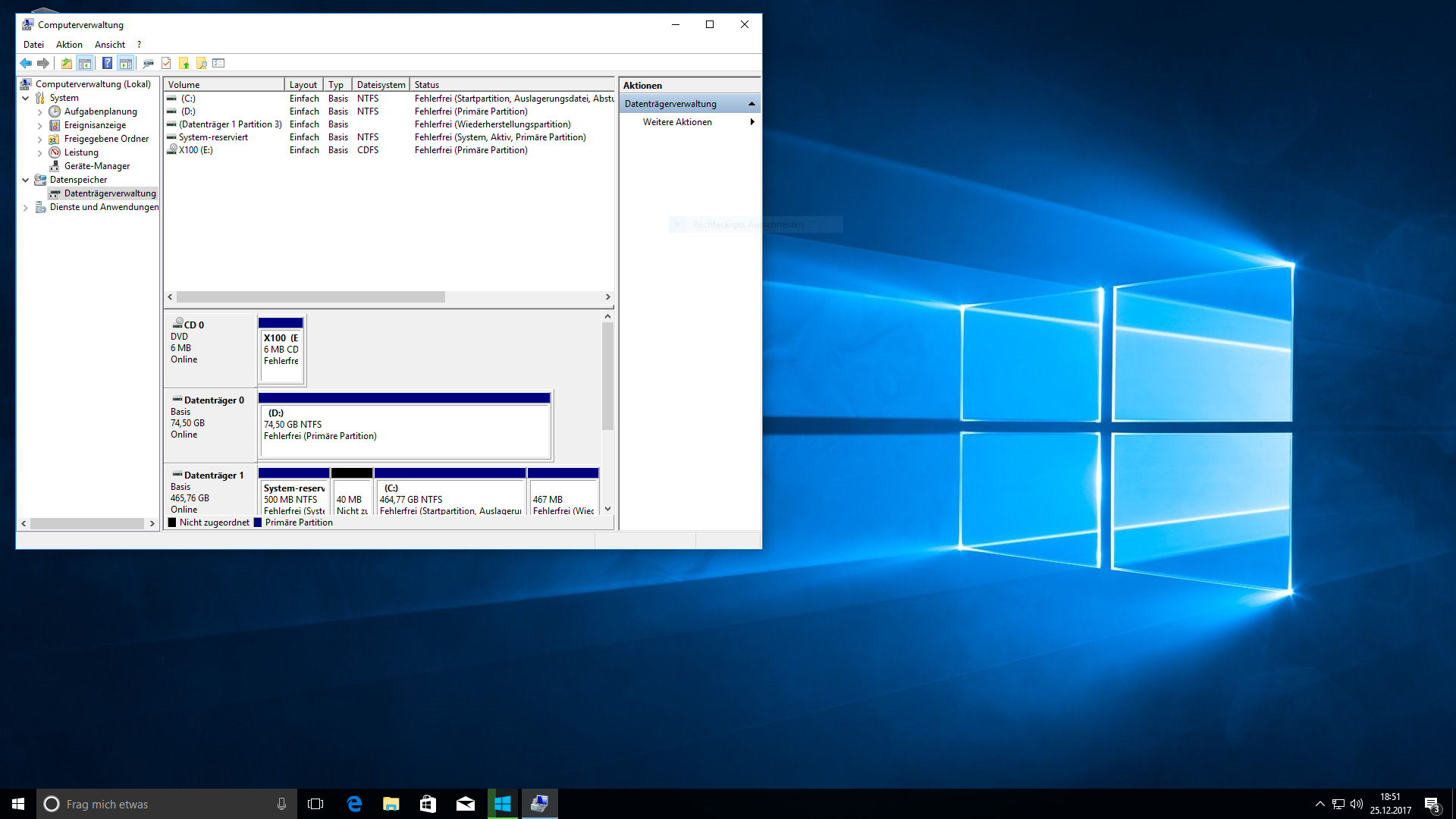Click the document with checkmark toolbar icon
Screen dimensions: 1456x819
click(166, 64)
